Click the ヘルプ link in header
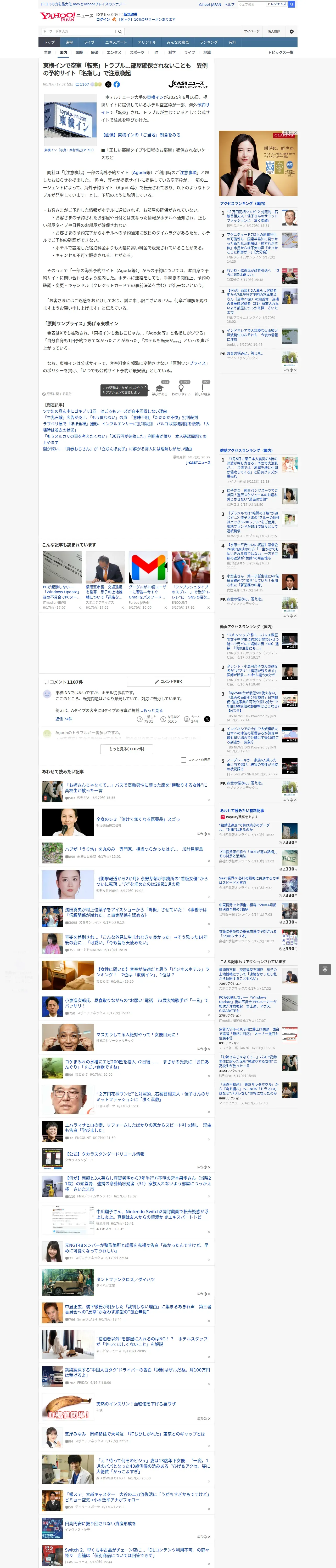Image resolution: width=336 pixels, height=1568 pixels. 229,4
